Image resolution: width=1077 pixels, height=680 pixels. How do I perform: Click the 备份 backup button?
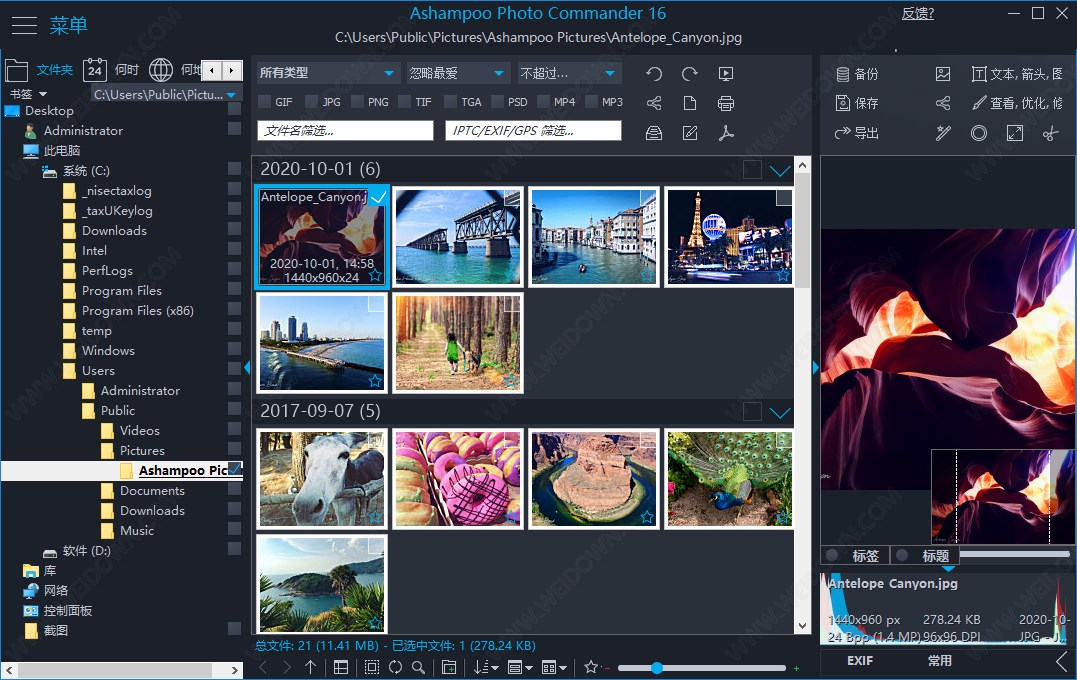point(857,74)
